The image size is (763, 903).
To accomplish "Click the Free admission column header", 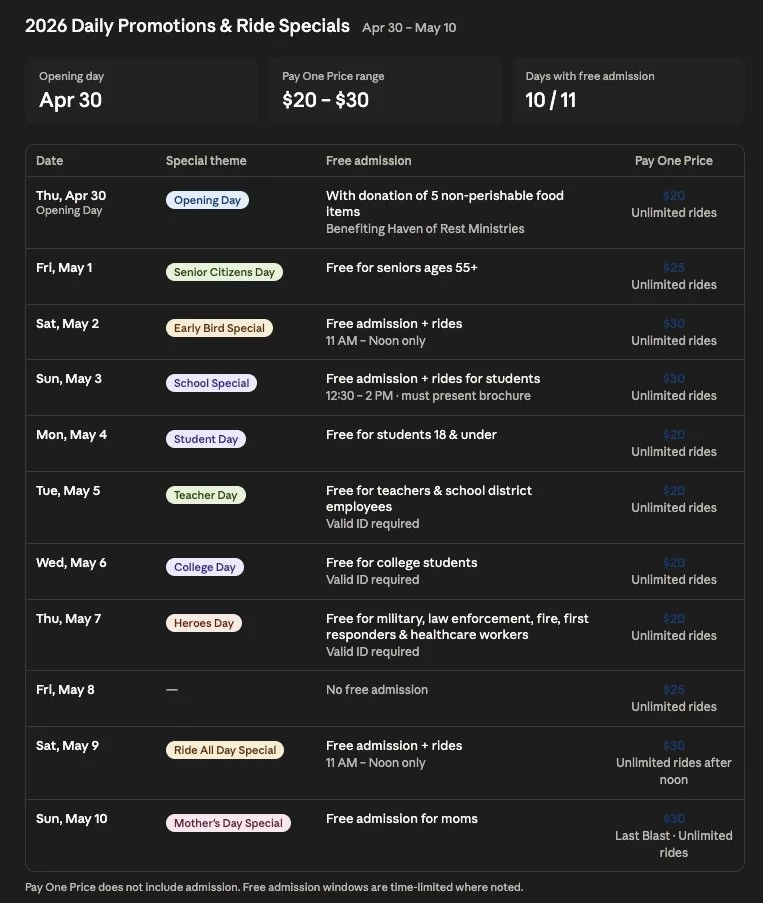I will pyautogui.click(x=368, y=161).
